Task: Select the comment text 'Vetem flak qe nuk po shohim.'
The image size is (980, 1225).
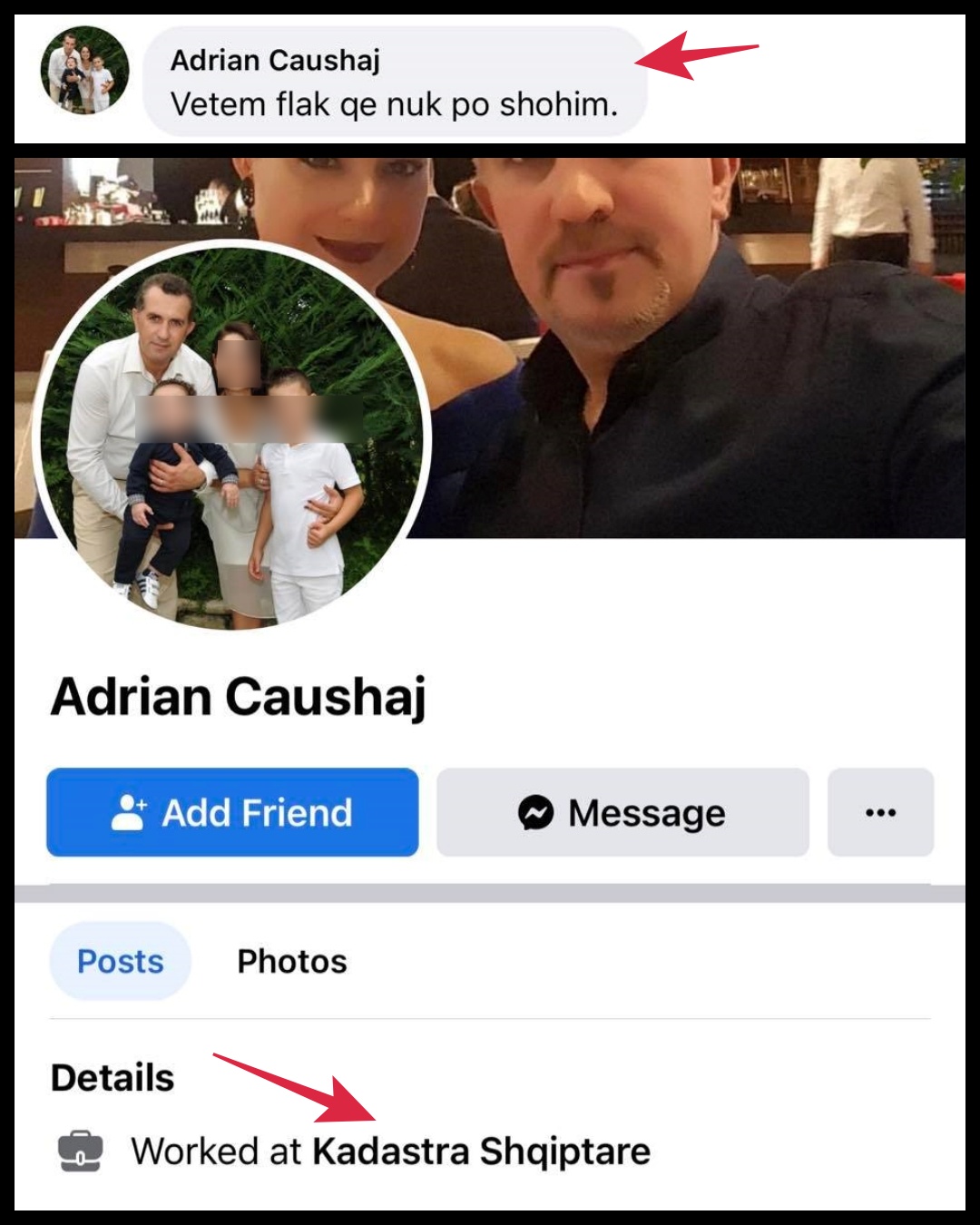Action: tap(395, 105)
